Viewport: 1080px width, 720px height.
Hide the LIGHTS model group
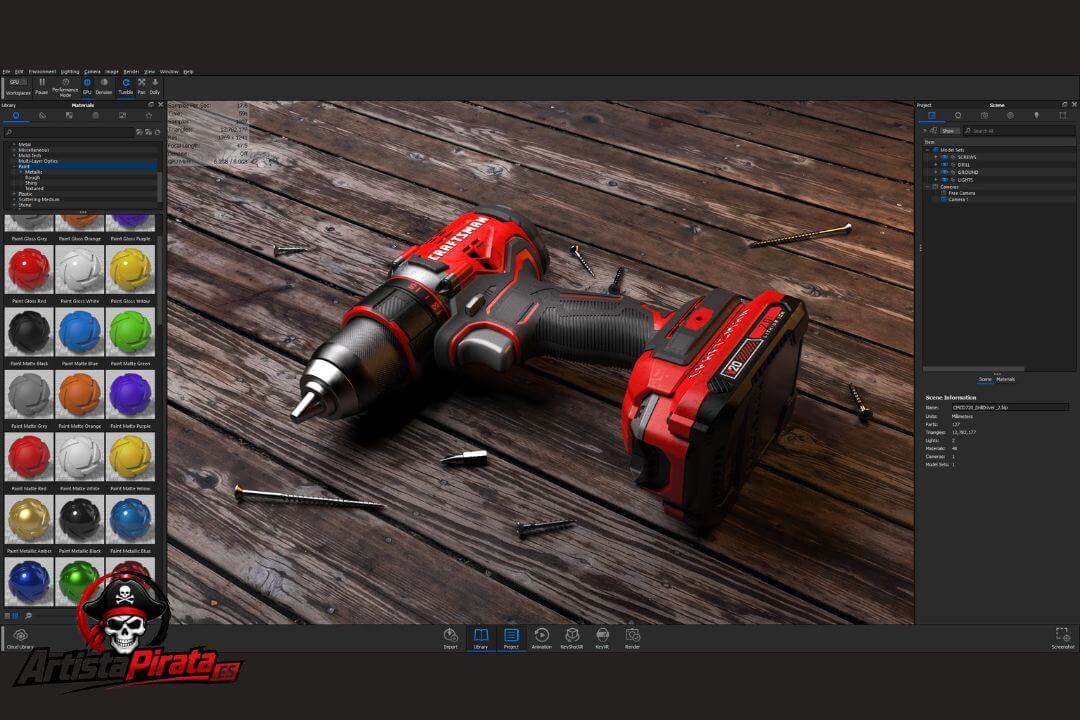coord(944,180)
